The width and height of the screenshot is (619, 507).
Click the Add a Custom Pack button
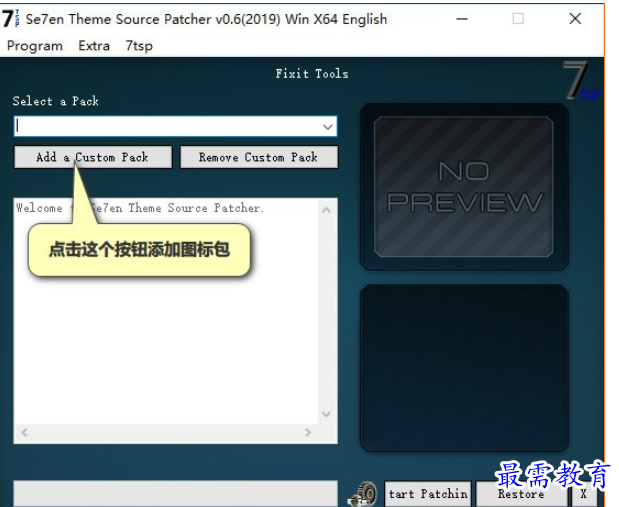(93, 157)
